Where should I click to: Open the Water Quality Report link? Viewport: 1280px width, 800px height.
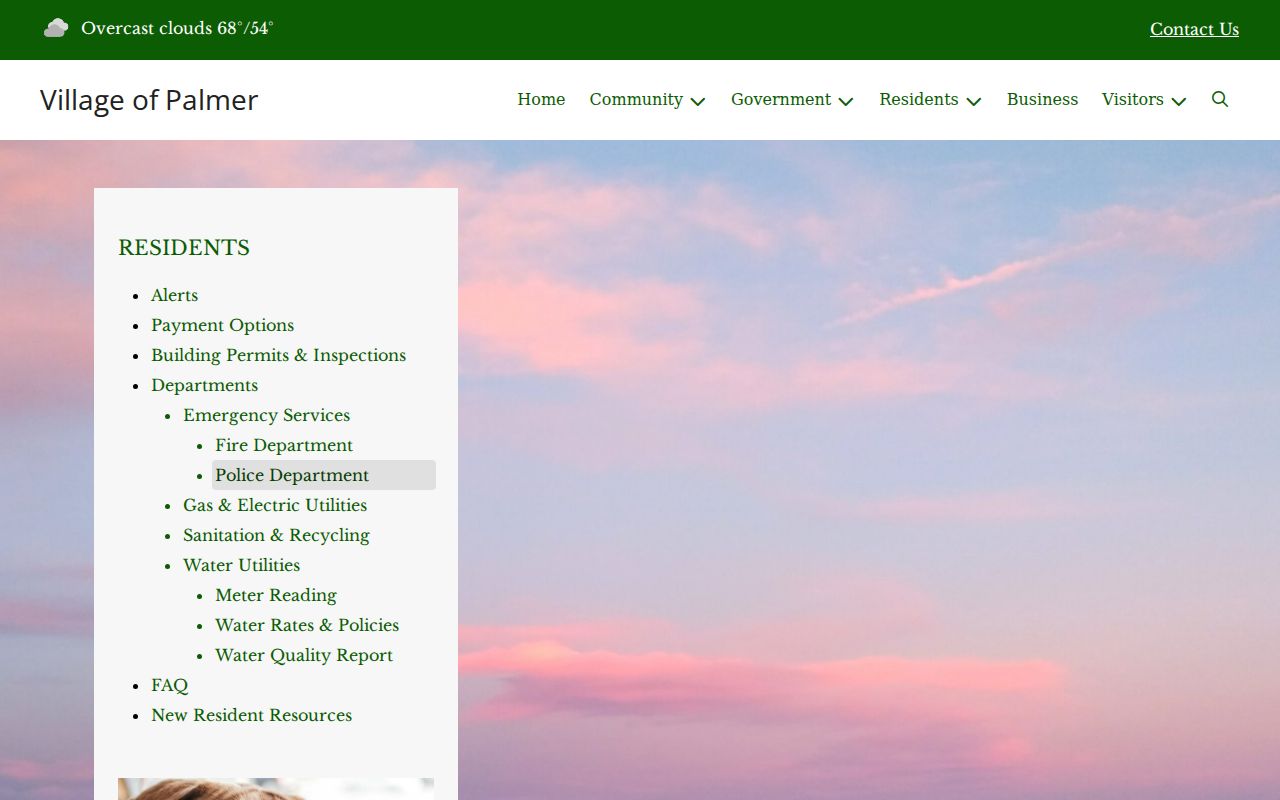(304, 655)
